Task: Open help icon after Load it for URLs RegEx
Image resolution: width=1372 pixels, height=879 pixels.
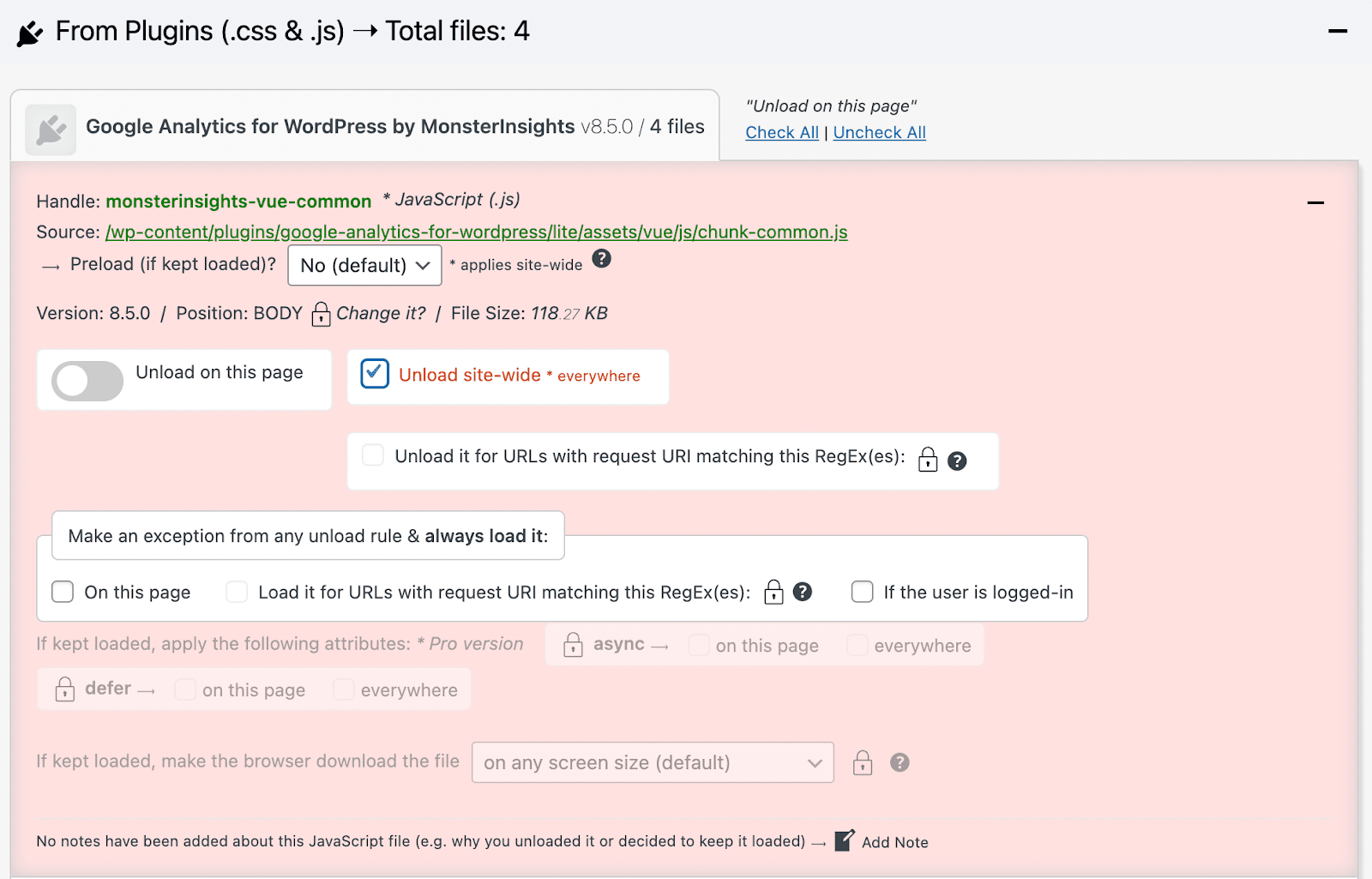Action: tap(803, 592)
